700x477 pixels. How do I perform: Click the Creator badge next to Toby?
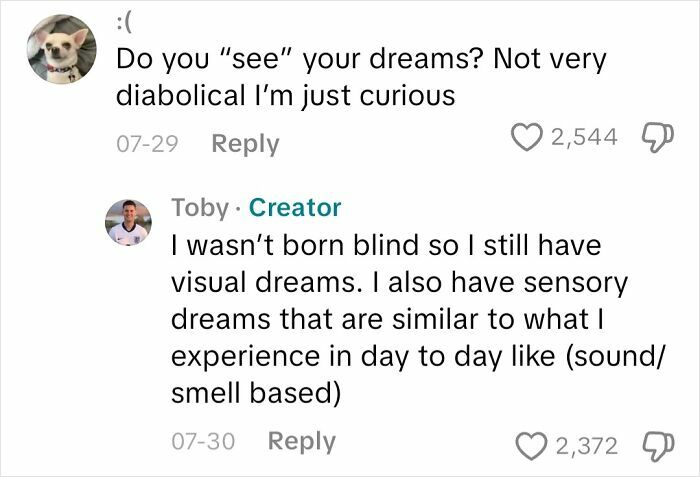[294, 207]
